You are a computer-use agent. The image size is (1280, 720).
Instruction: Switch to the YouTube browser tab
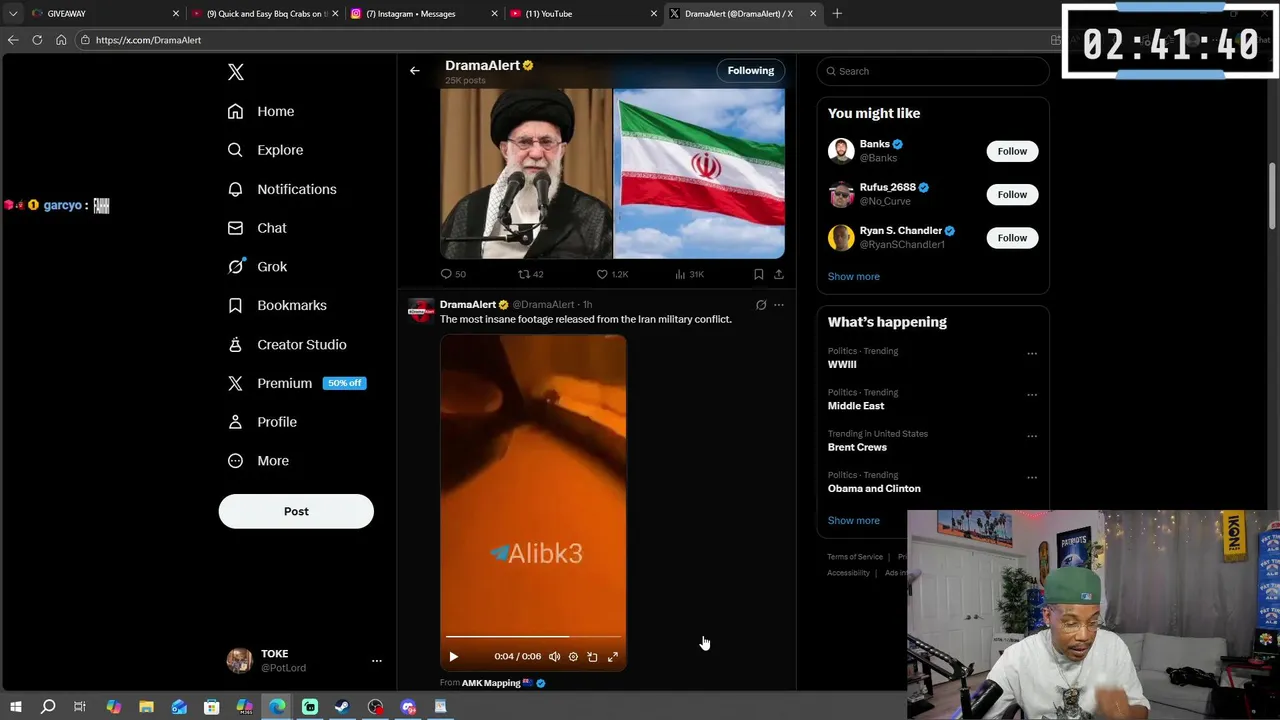point(582,14)
